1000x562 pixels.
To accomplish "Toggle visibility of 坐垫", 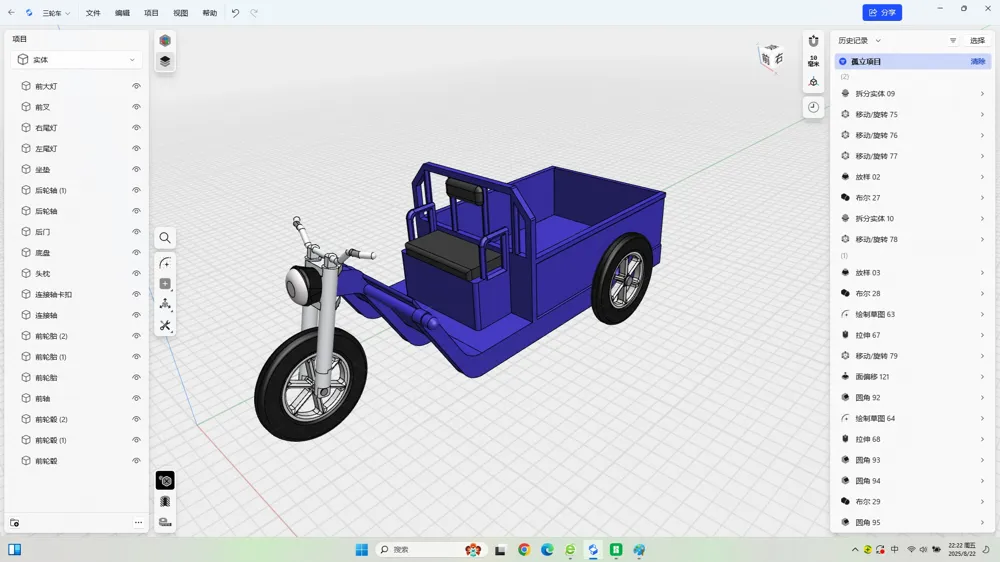I will click(136, 170).
